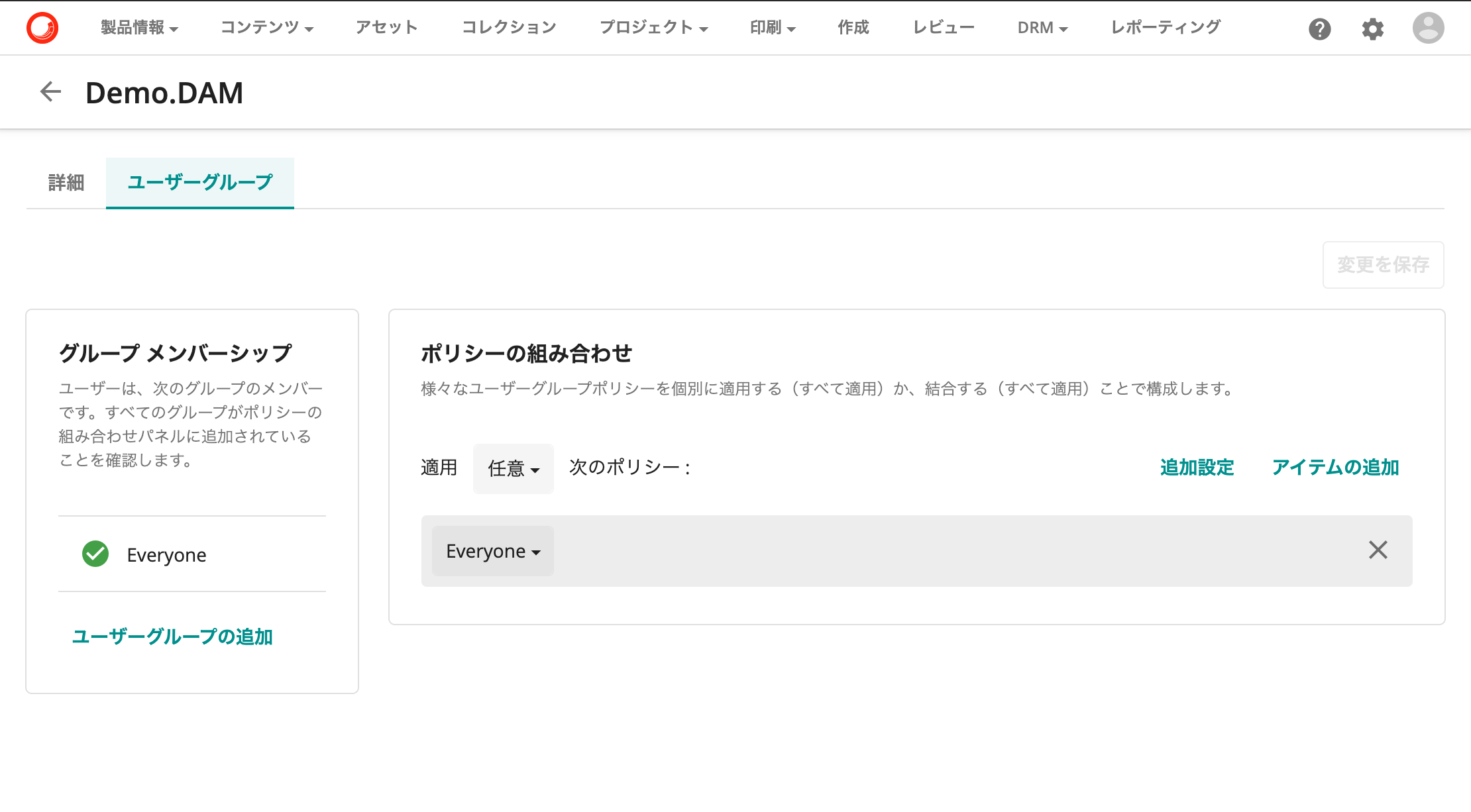Click the ユーザーグループの追加 link
The image size is (1471, 812).
[172, 636]
